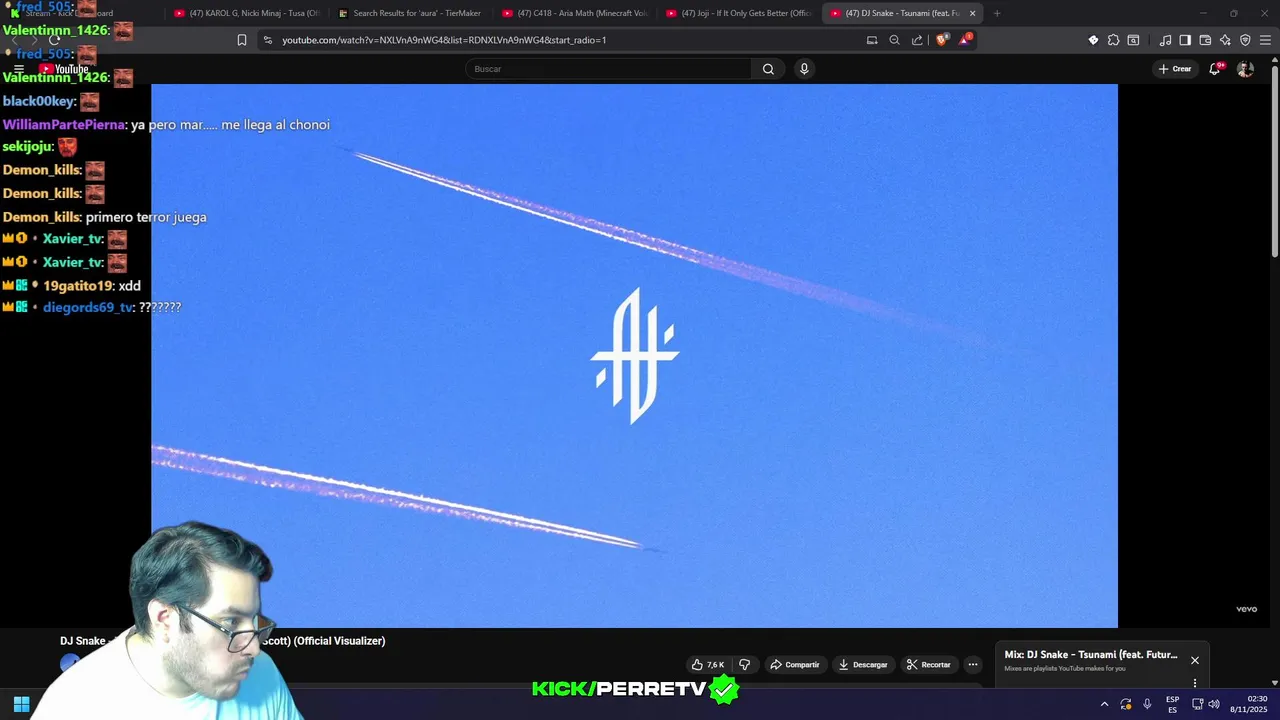
Task: Click the Brave diamond rewards toolbar icon
Action: point(1093,40)
